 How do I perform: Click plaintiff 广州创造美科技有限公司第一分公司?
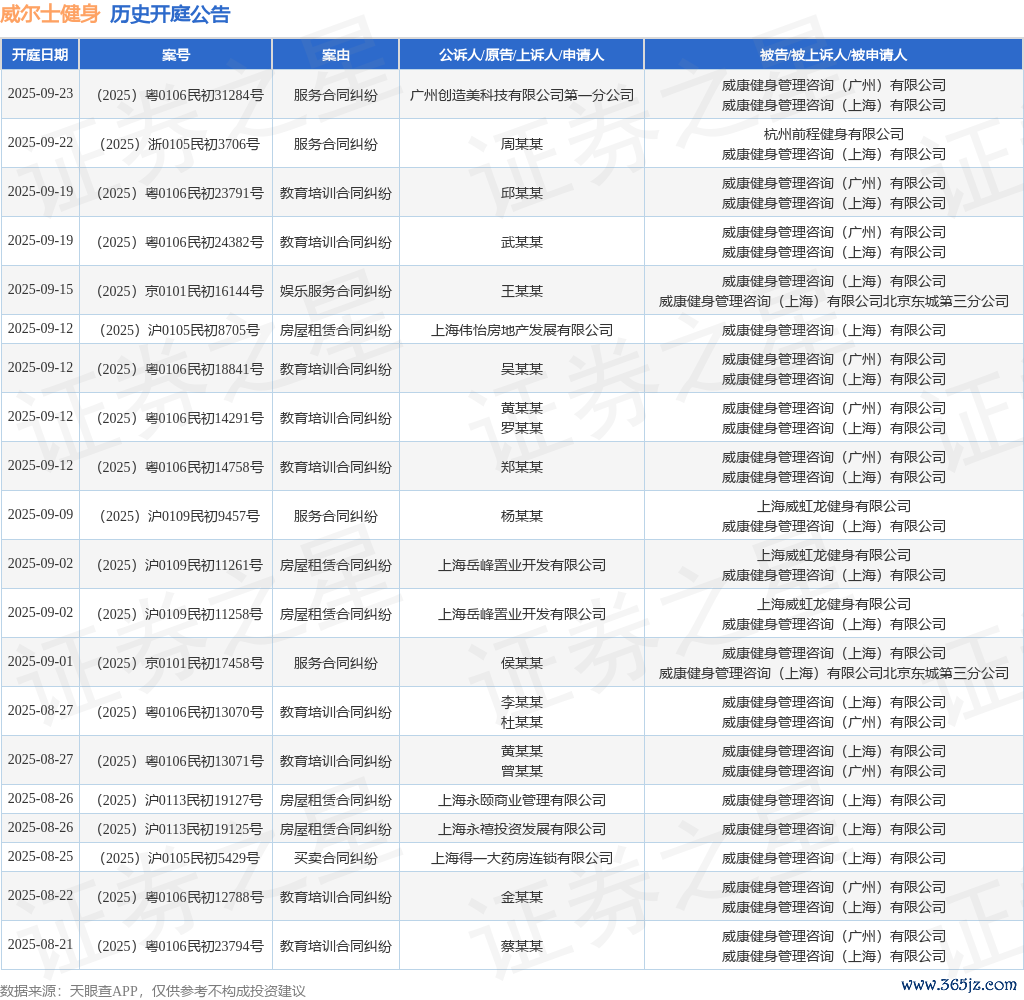(521, 95)
